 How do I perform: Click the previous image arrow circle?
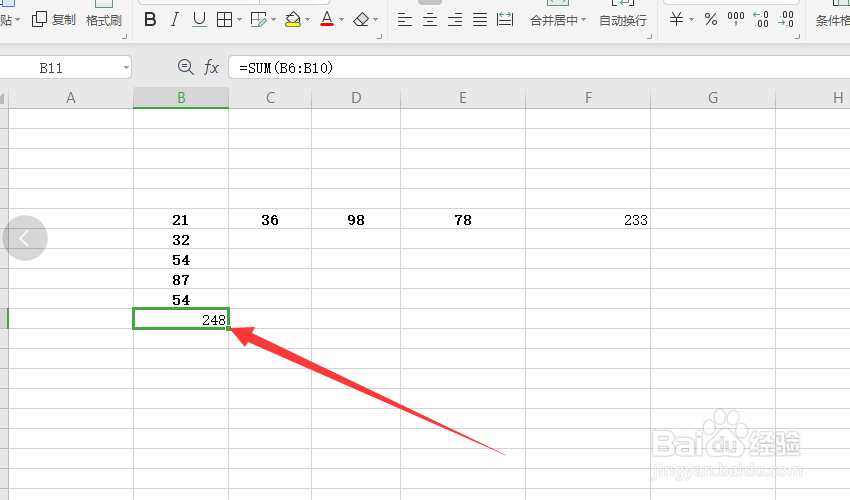pyautogui.click(x=24, y=238)
